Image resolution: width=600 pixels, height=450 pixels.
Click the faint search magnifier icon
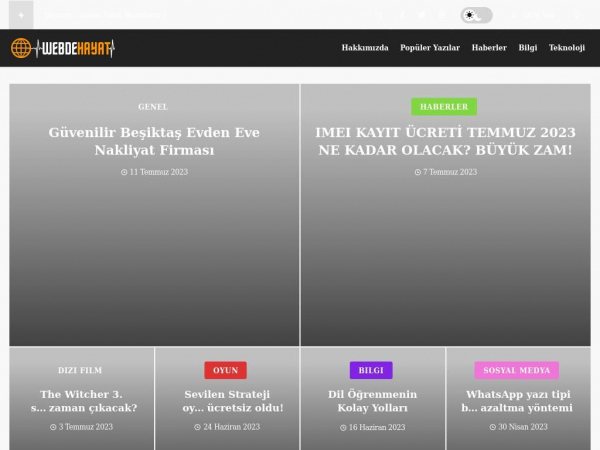pyautogui.click(x=378, y=15)
